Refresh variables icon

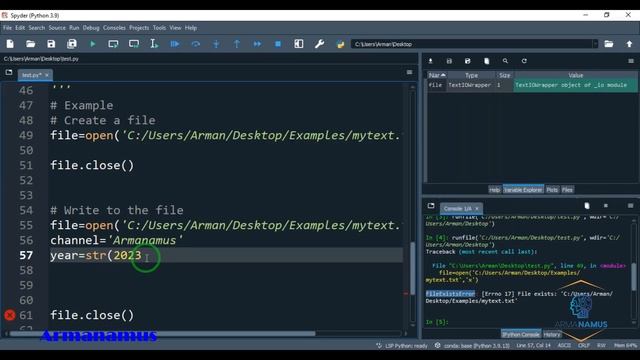(524, 61)
